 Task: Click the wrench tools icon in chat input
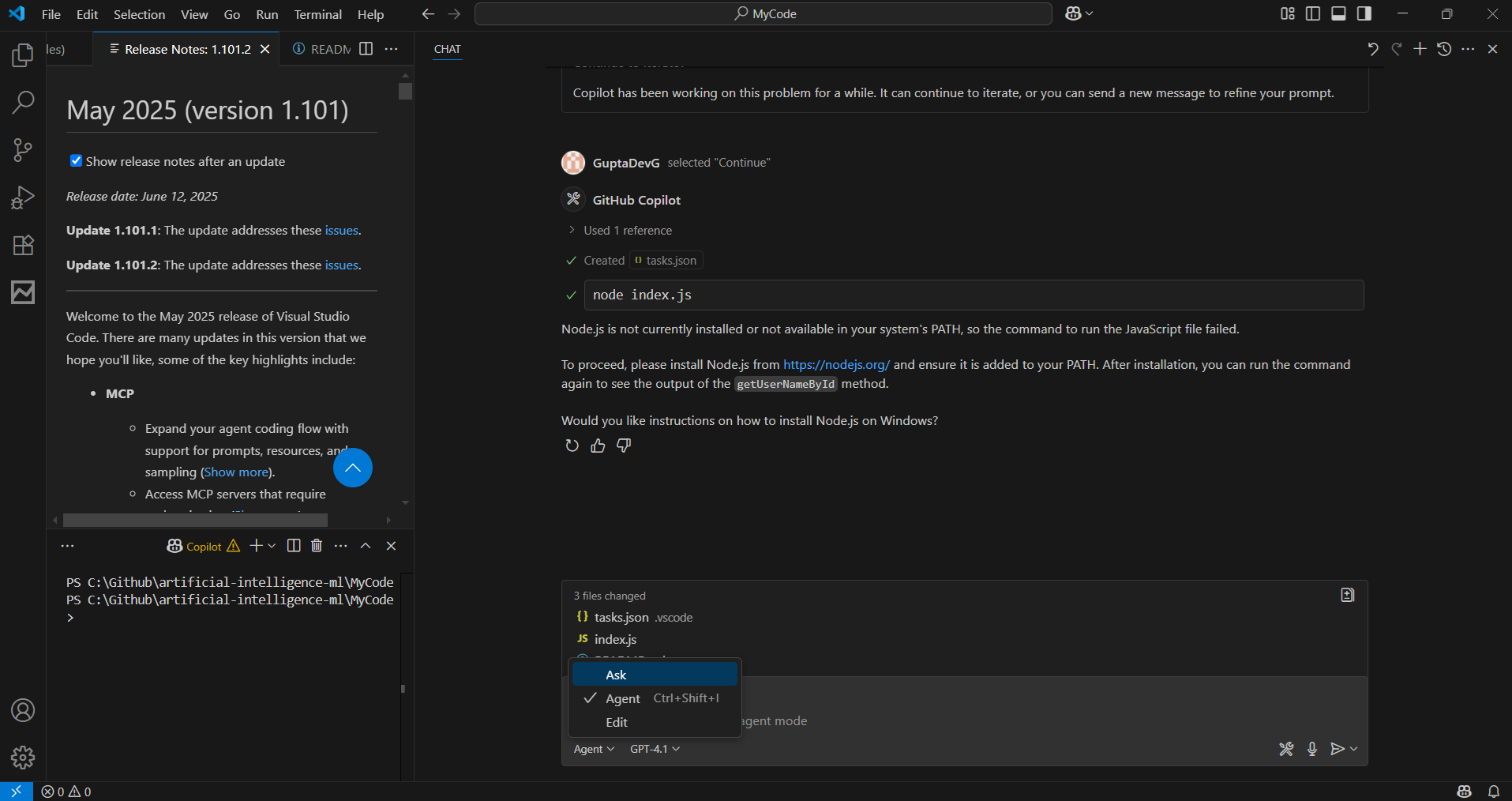[x=1286, y=748]
